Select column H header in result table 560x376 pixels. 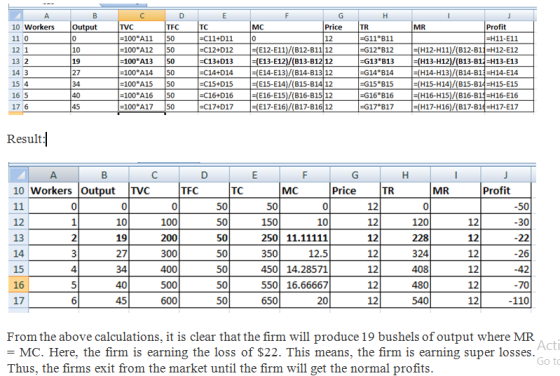point(405,175)
